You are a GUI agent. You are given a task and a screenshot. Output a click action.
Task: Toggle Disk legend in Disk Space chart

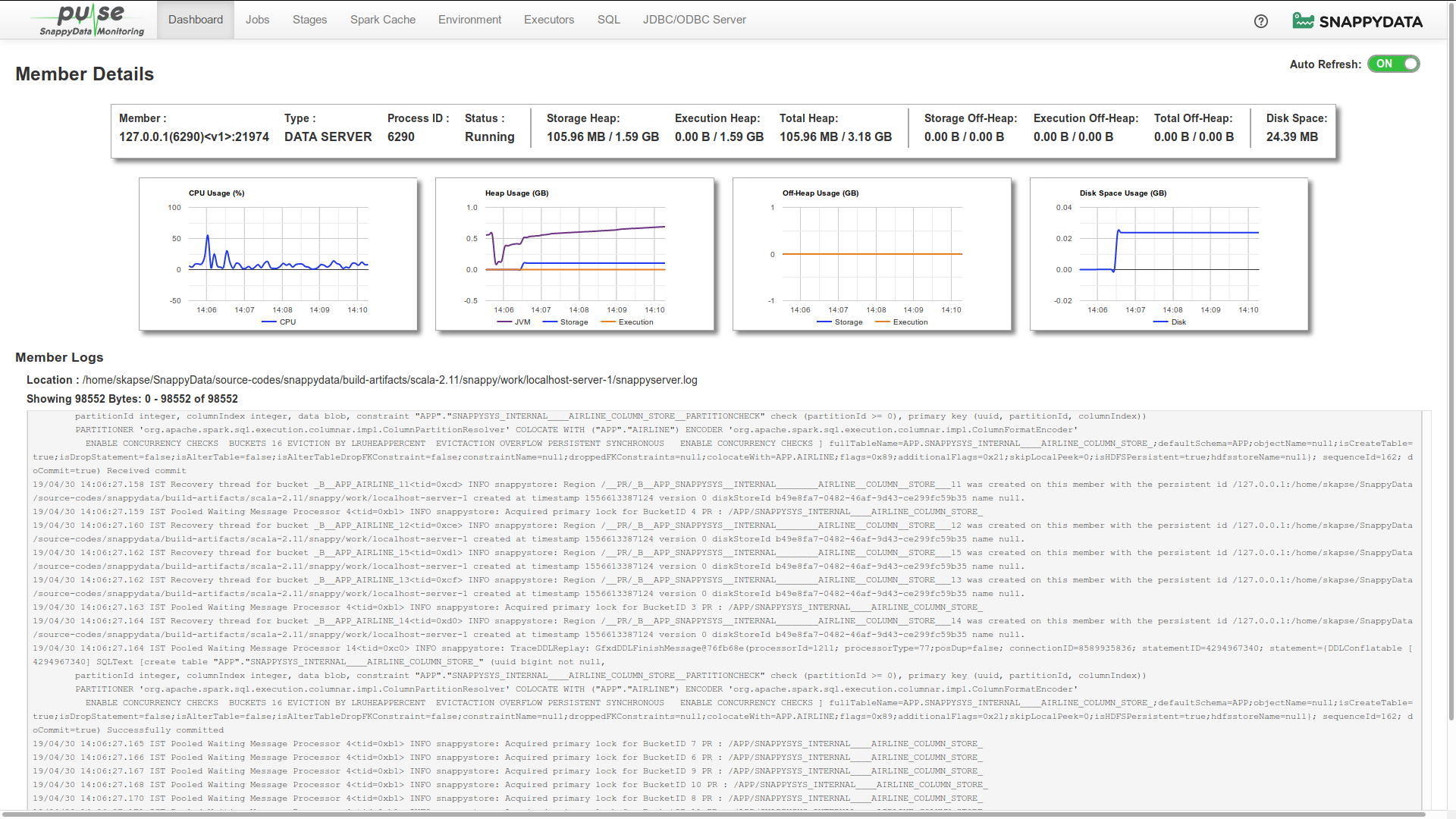1170,322
